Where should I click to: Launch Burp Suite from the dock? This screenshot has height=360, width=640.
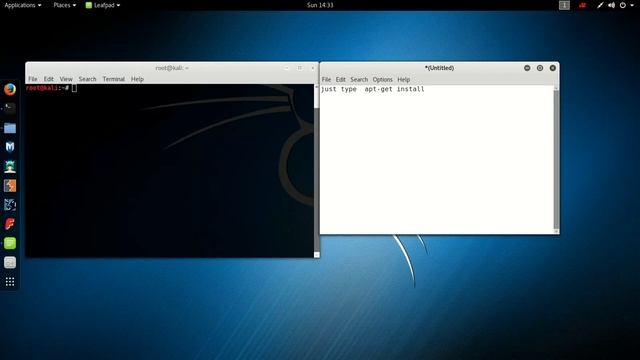pos(10,186)
